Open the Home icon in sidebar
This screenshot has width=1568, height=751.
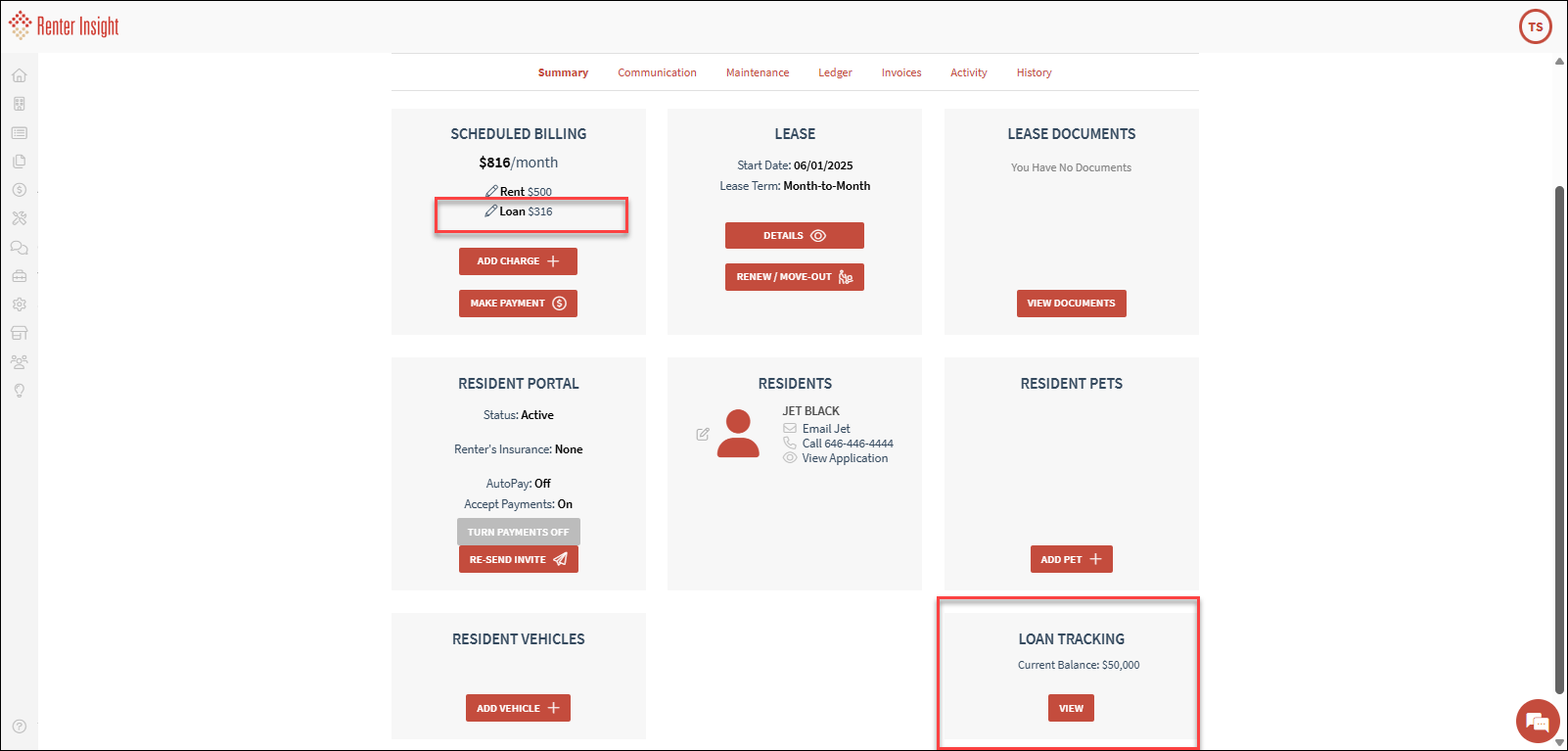tap(19, 75)
